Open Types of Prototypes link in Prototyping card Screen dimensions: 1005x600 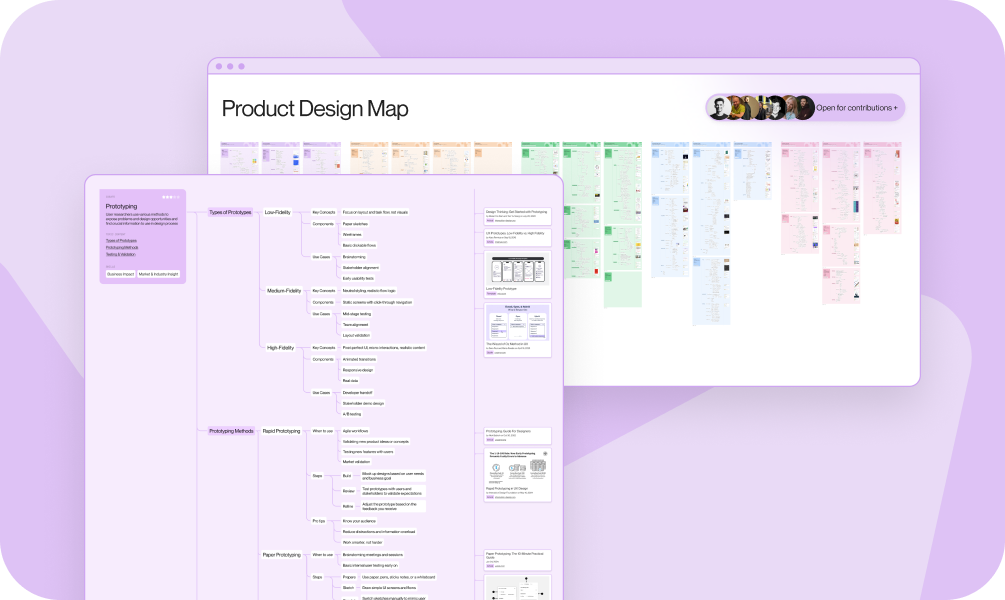click(x=121, y=240)
